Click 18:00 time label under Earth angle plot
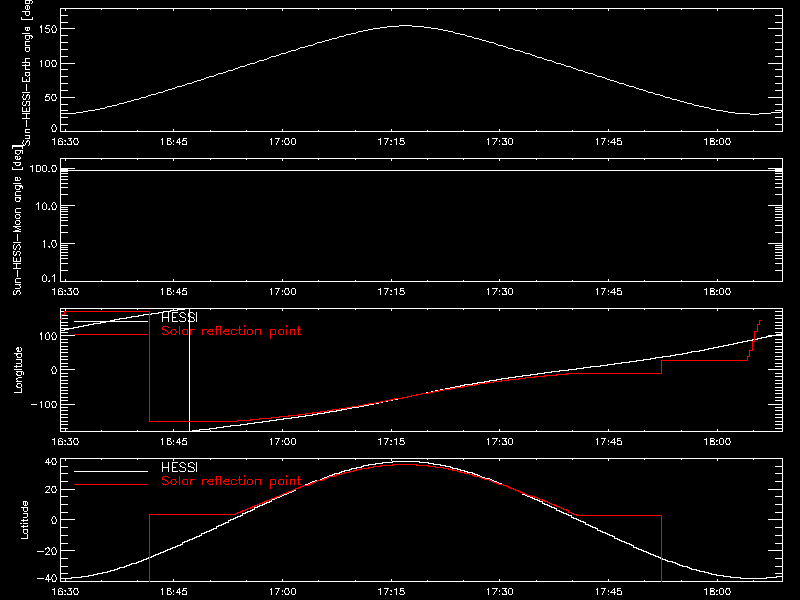The height and width of the screenshot is (600, 800). [x=717, y=142]
